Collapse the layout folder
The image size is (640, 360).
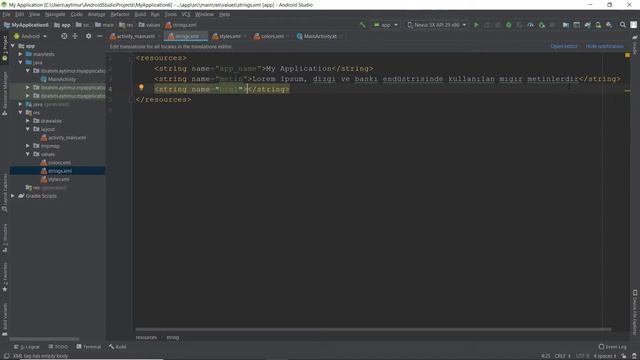click(28, 129)
